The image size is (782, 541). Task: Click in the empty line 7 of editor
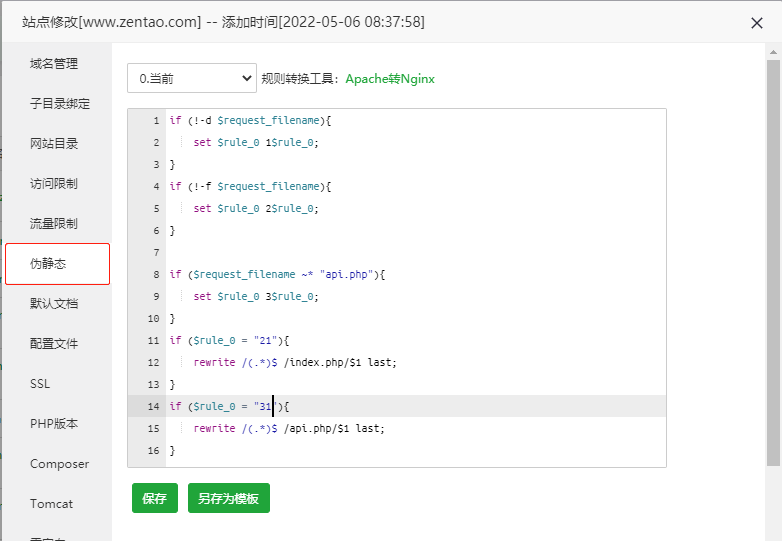pyautogui.click(x=400, y=252)
